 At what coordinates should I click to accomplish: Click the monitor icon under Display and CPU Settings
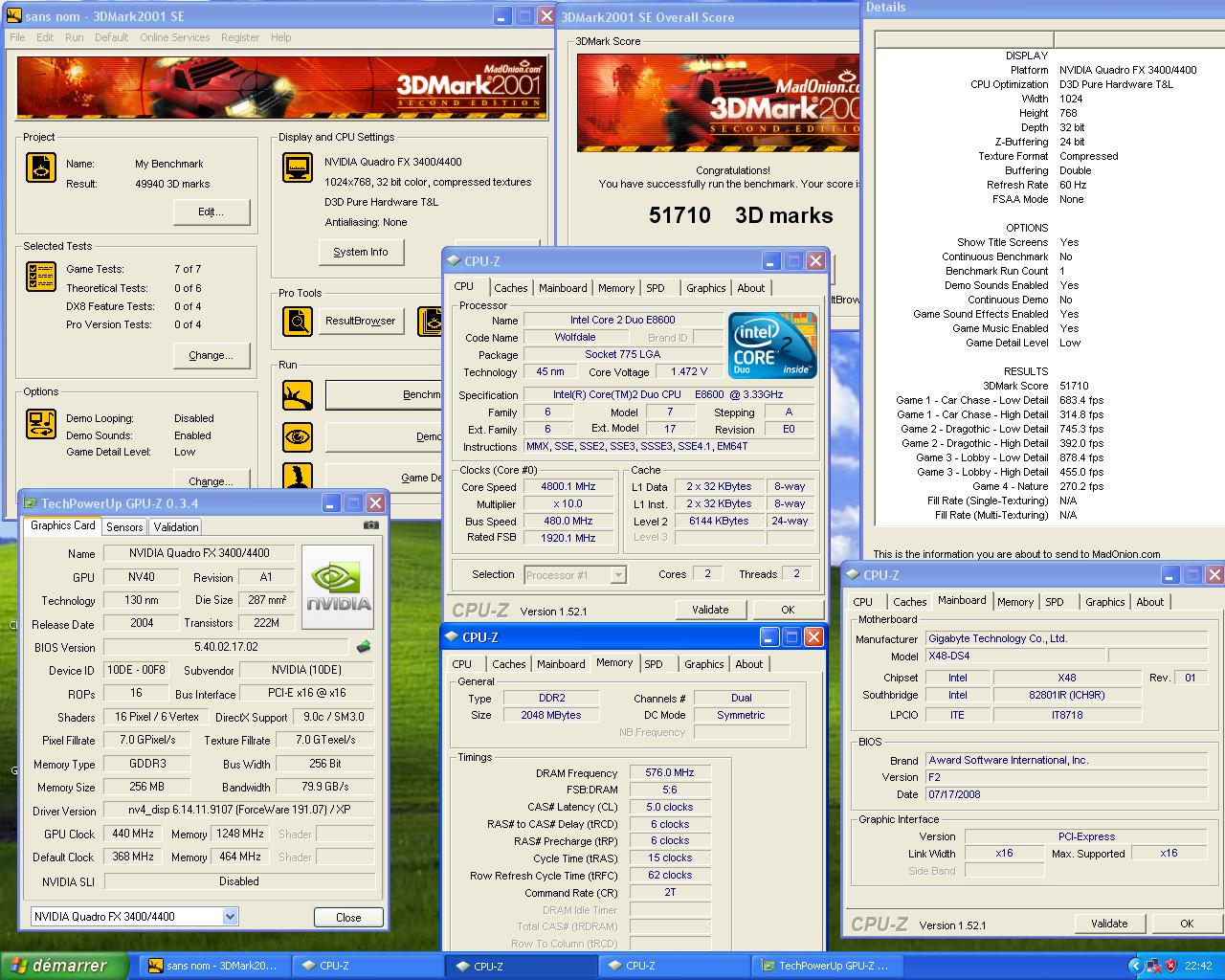[x=298, y=167]
